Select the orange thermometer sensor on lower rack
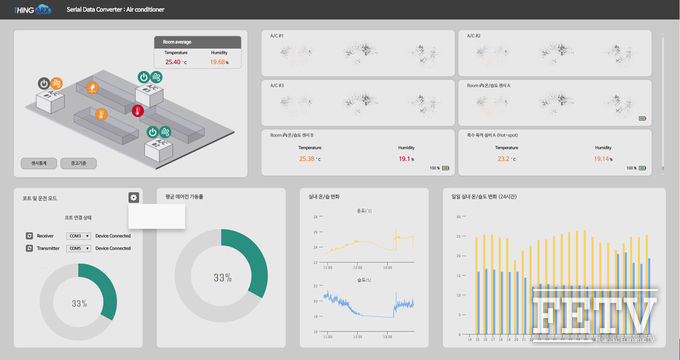Screen dimensions: 680x360 [101, 115]
